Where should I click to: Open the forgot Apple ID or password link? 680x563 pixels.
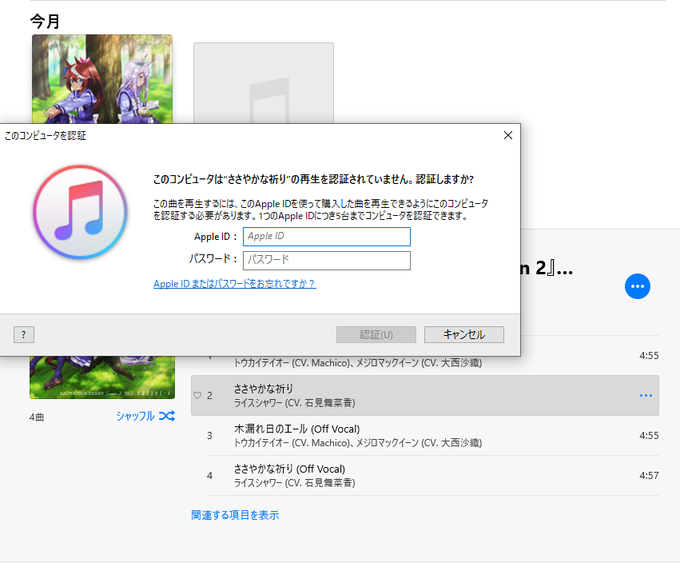pyautogui.click(x=235, y=284)
